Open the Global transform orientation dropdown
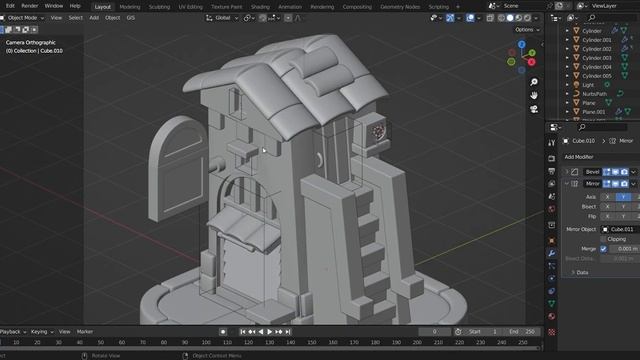 (x=222, y=18)
